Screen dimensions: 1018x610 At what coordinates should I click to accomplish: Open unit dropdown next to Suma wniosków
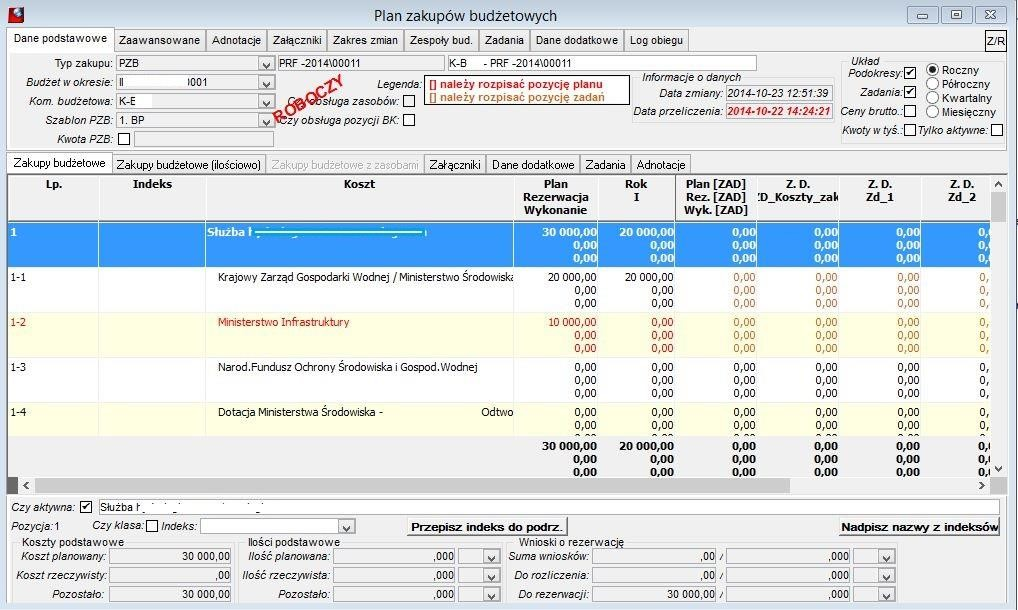point(886,556)
